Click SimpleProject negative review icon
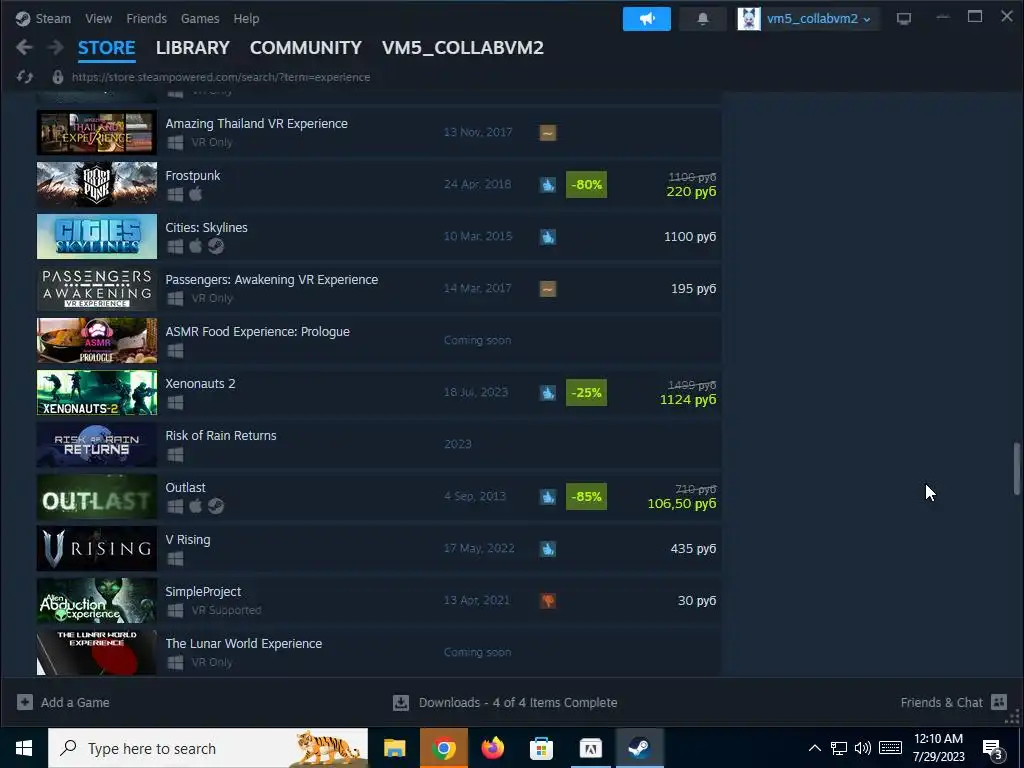Viewport: 1024px width, 768px height. [547, 601]
